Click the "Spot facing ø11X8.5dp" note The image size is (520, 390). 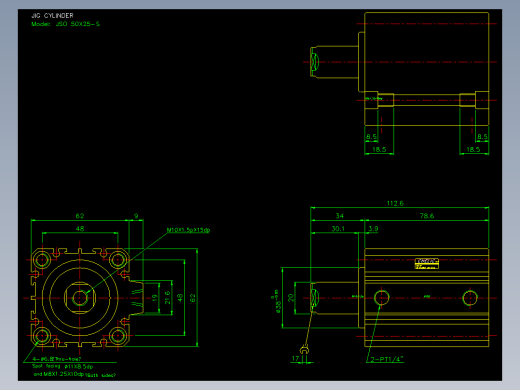click(63, 366)
